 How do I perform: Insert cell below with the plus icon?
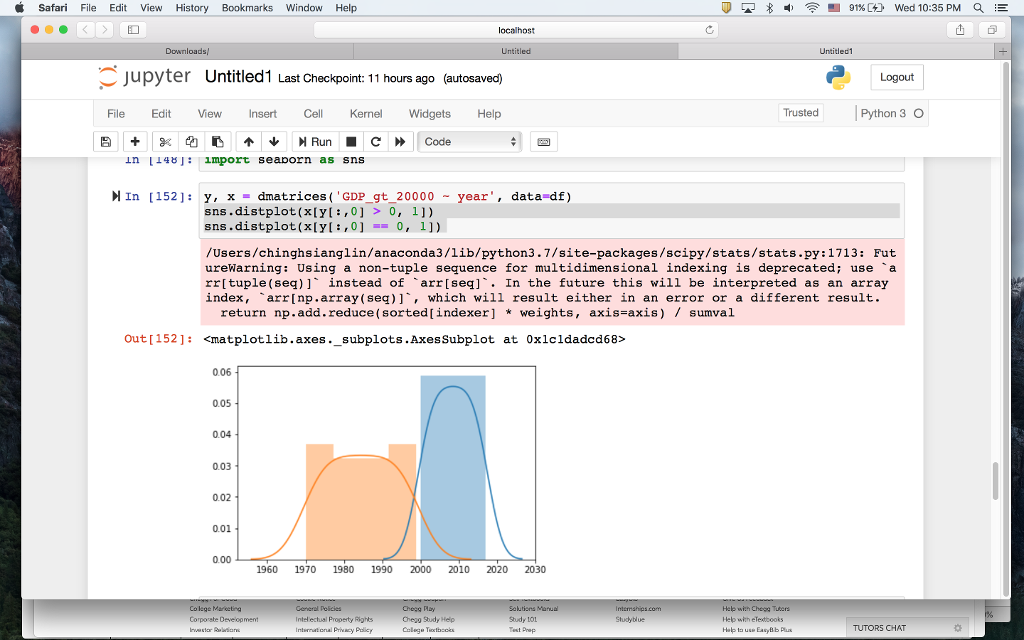[x=135, y=142]
